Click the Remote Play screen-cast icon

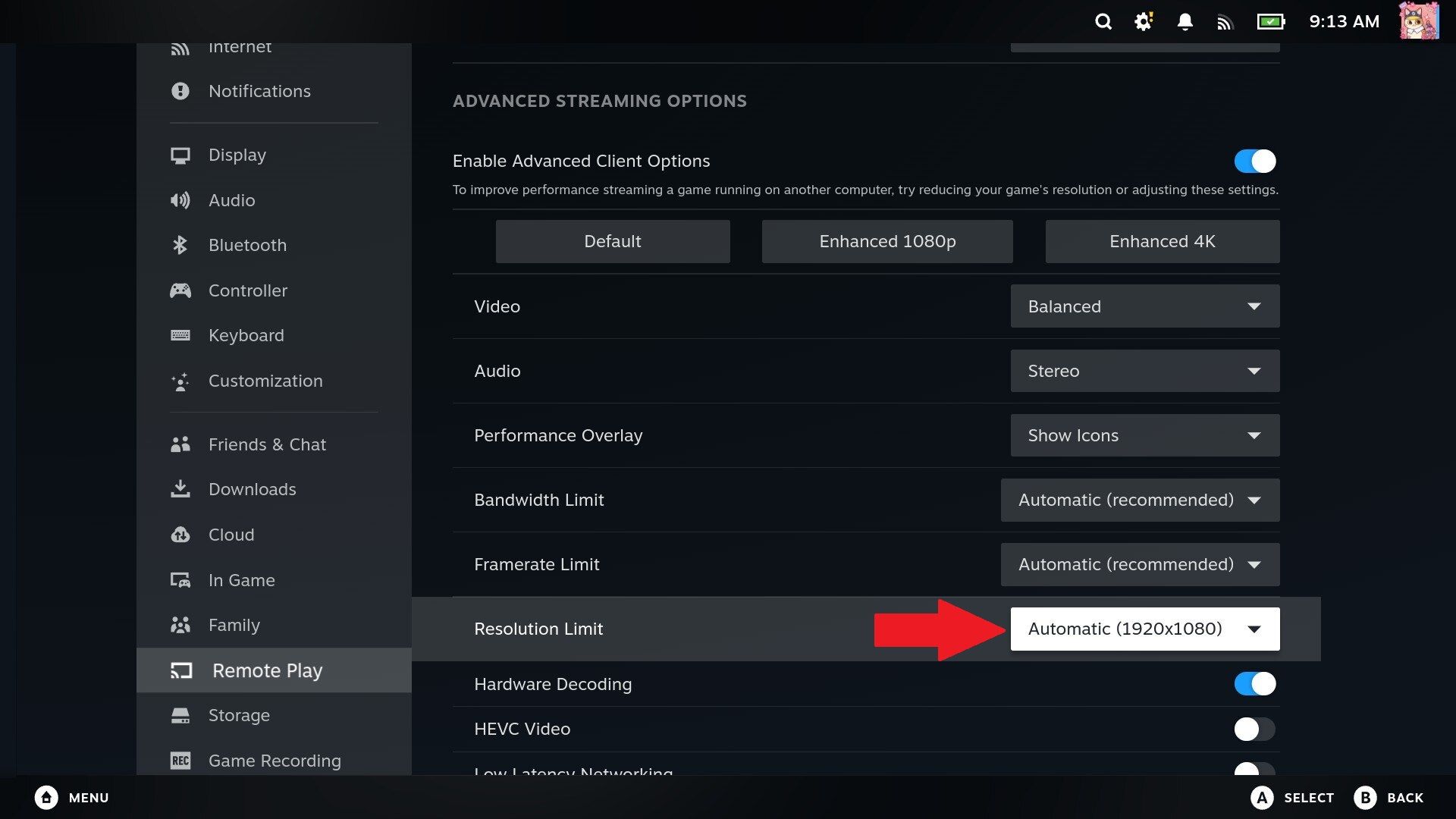point(180,670)
